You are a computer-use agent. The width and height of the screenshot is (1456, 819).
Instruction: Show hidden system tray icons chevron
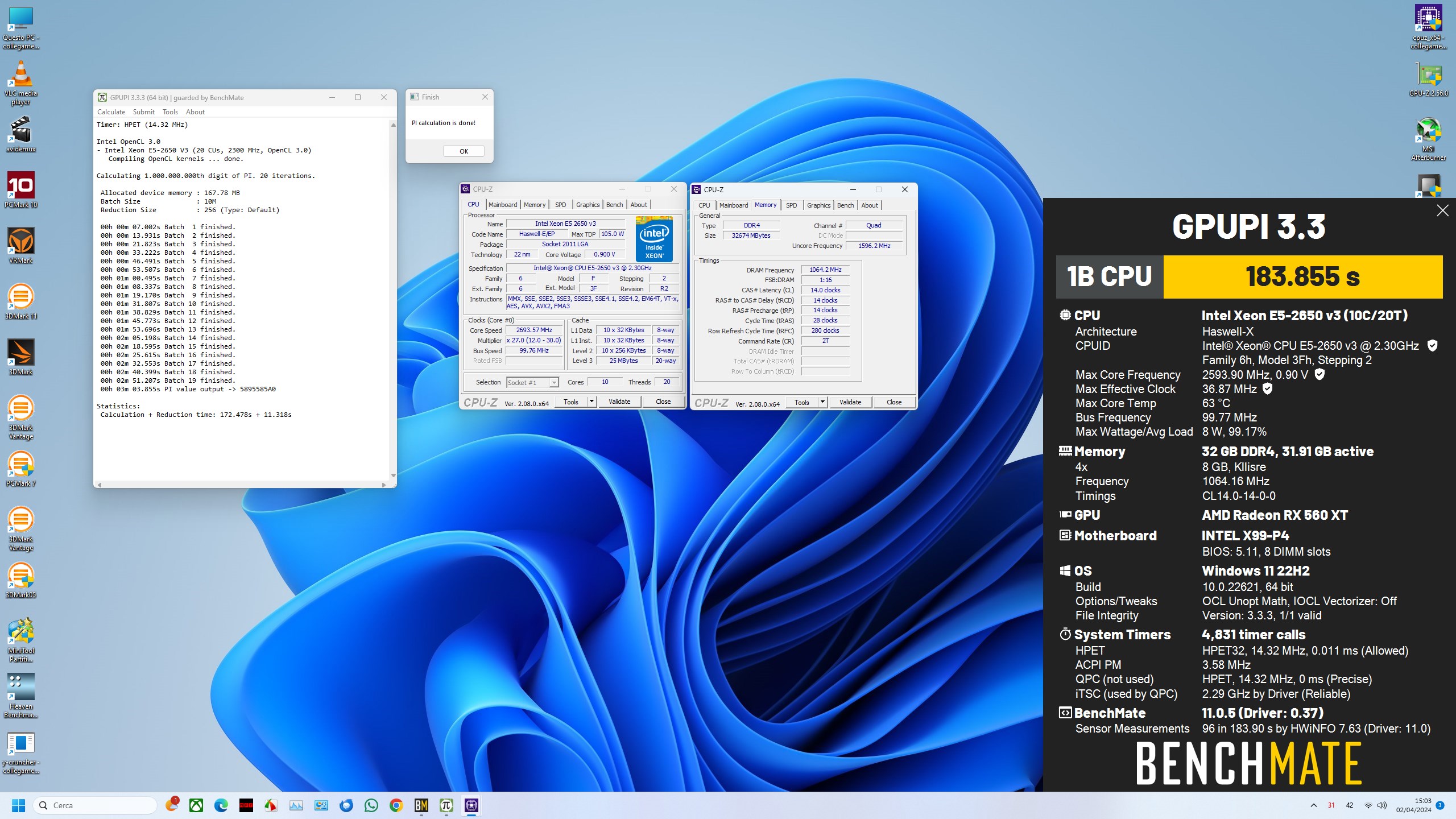tap(1314, 805)
